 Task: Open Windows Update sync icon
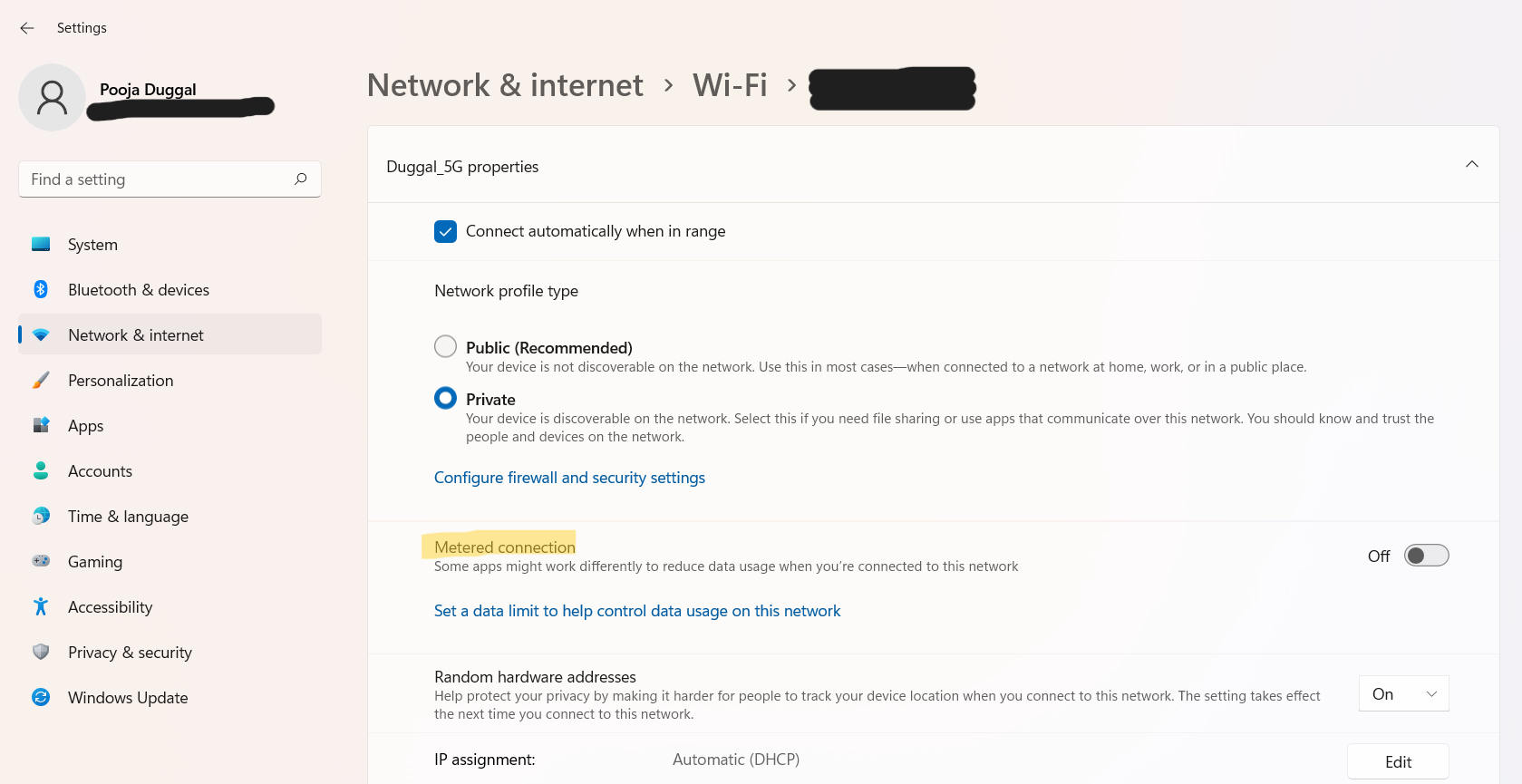41,697
